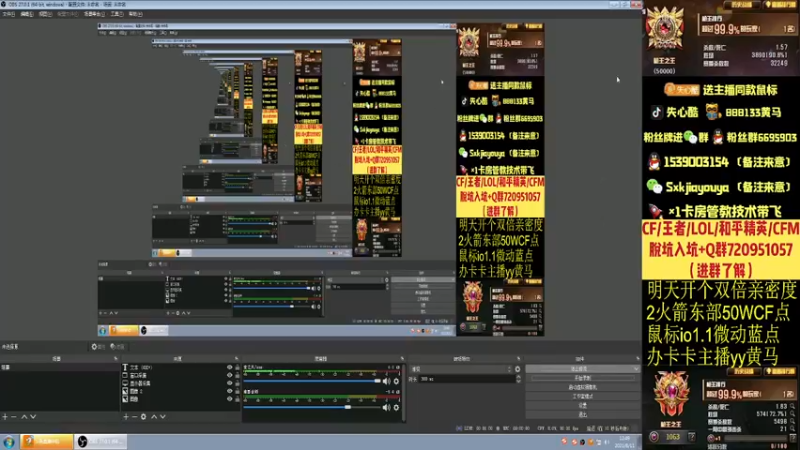Viewport: 800px width, 450px height.
Task: Open the Help menu
Action: [135, 14]
